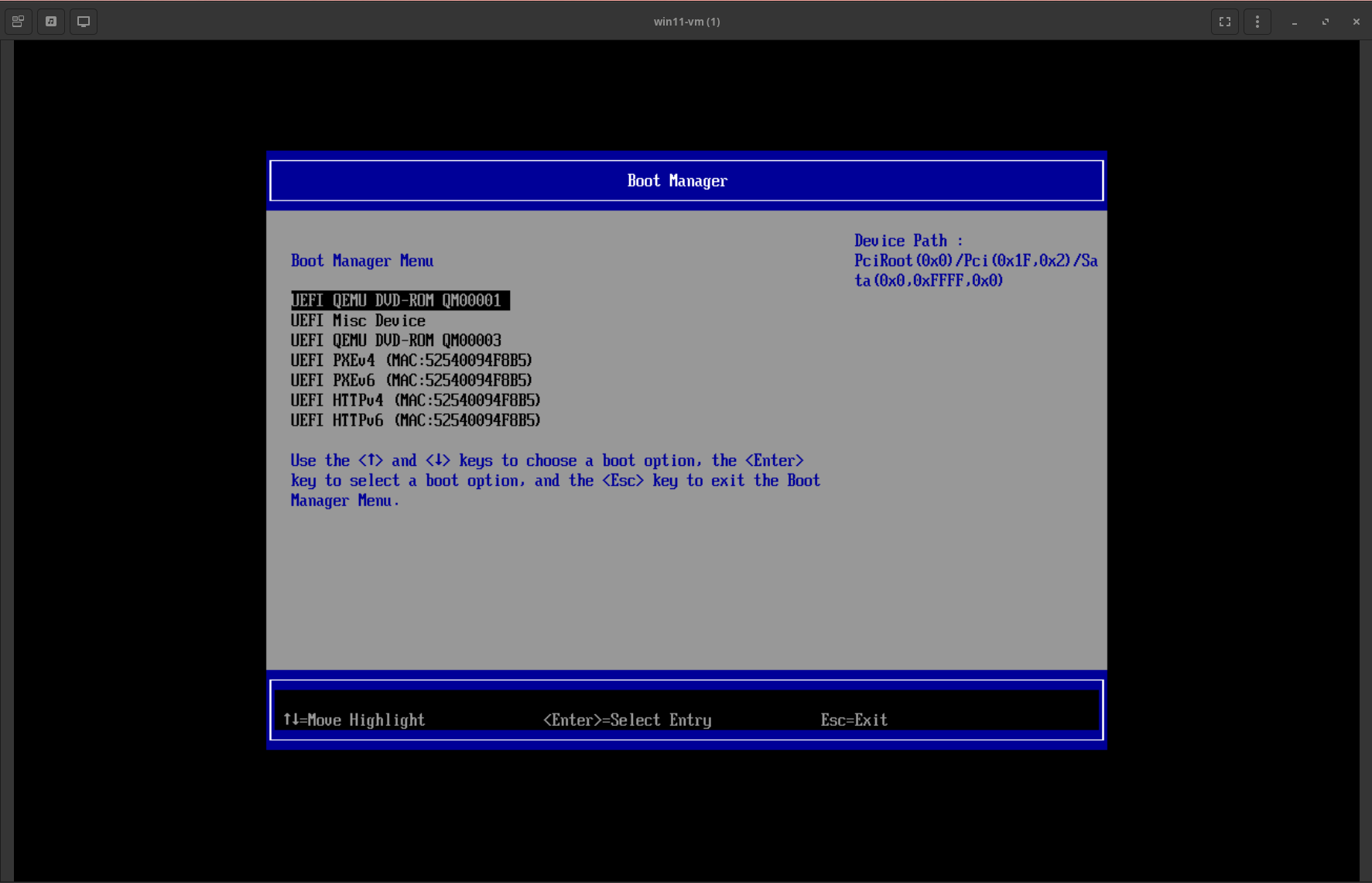Click the music note media icon

[51, 22]
